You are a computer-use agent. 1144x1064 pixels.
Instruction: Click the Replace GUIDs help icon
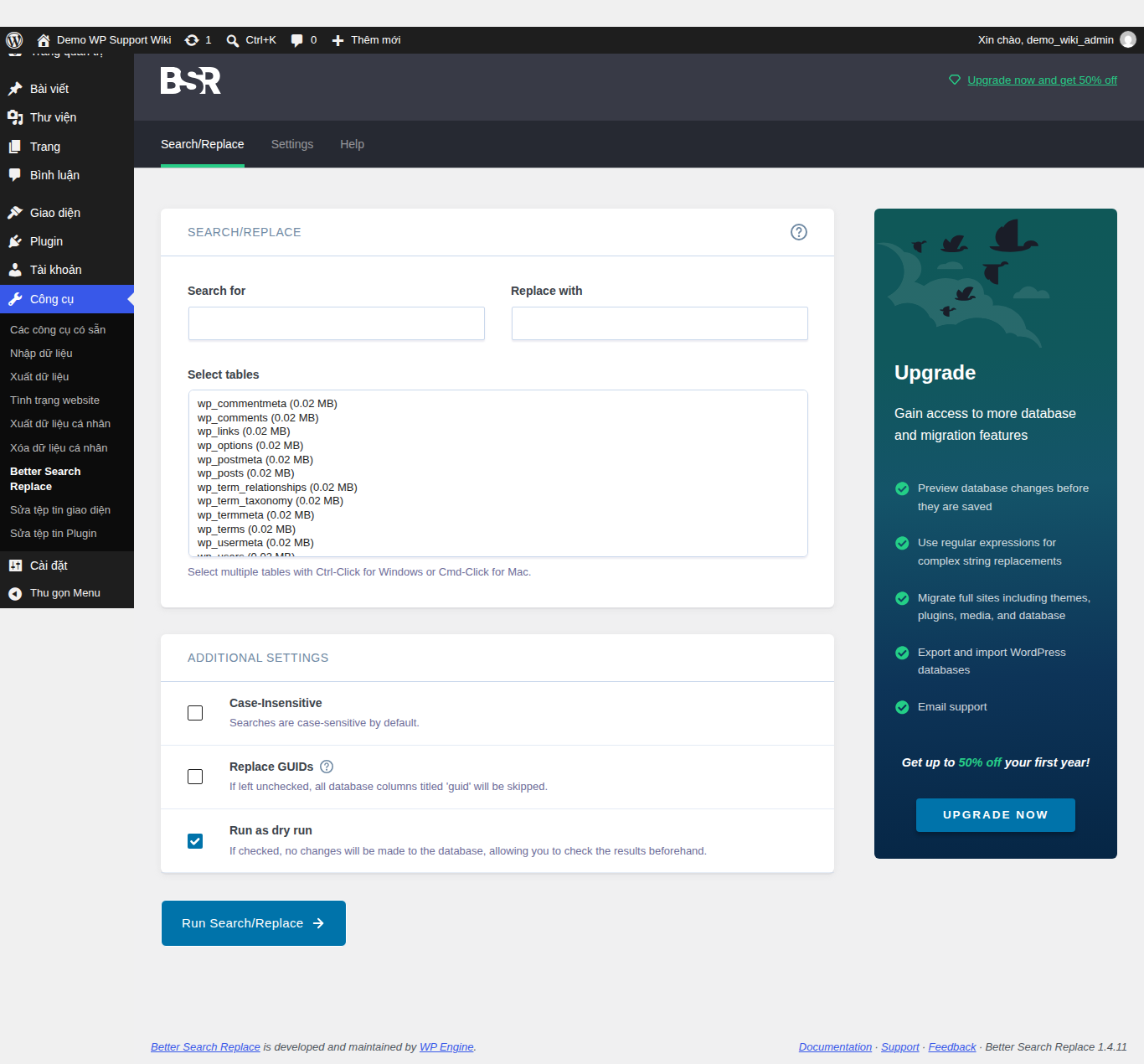[327, 767]
